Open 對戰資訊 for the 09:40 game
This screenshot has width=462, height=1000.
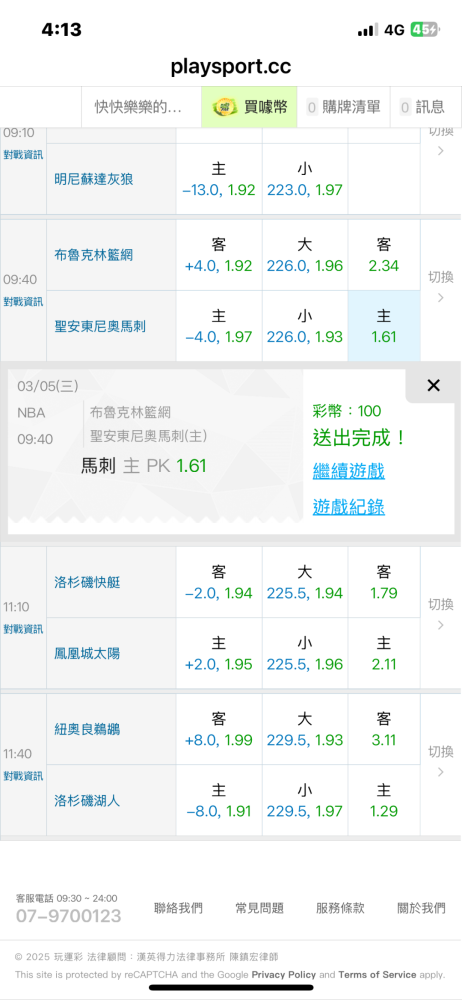pos(23,302)
